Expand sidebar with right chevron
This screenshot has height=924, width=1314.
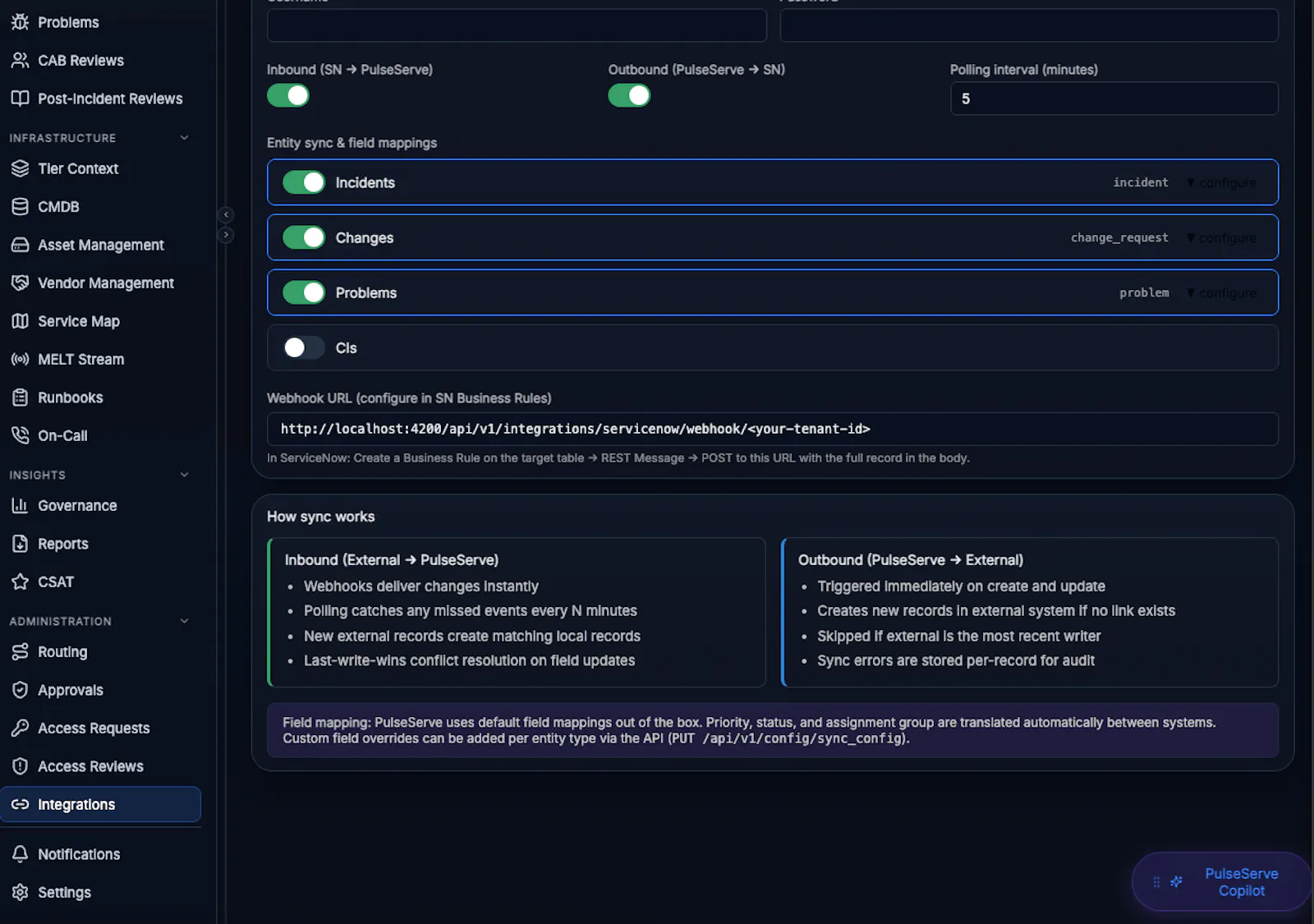[x=226, y=235]
